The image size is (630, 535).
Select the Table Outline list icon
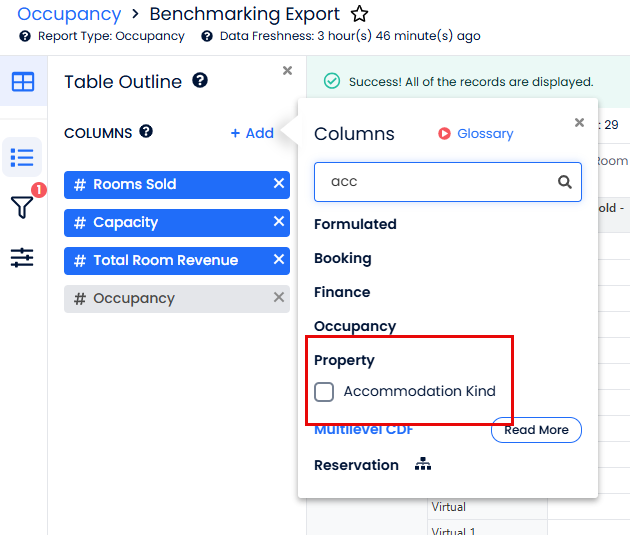point(22,158)
